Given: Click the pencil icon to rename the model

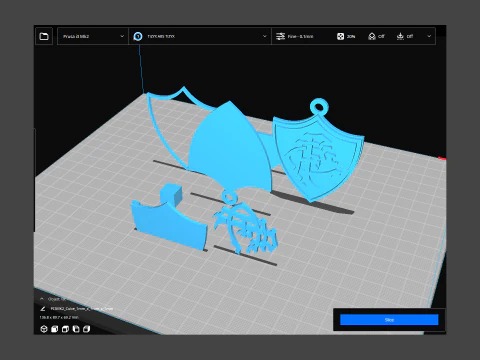Looking at the screenshot, I should pos(43,308).
